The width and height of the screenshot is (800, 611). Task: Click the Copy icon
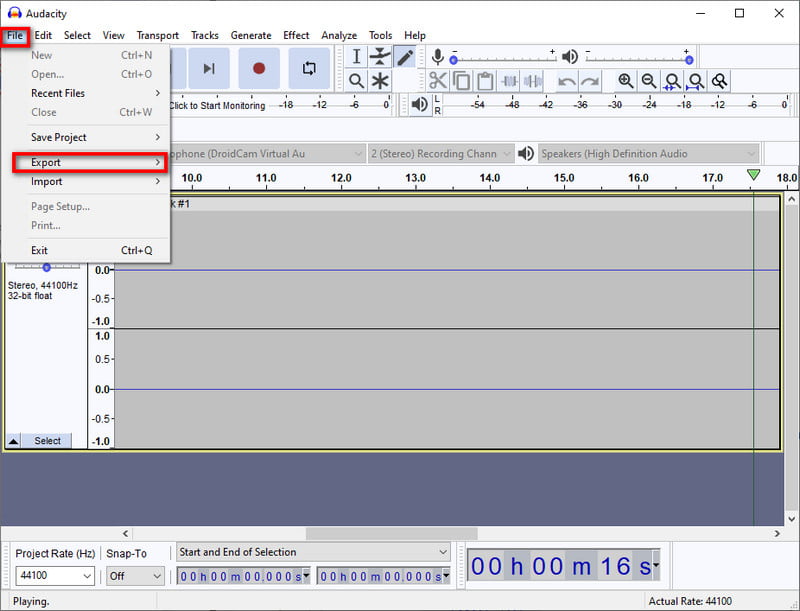[461, 81]
